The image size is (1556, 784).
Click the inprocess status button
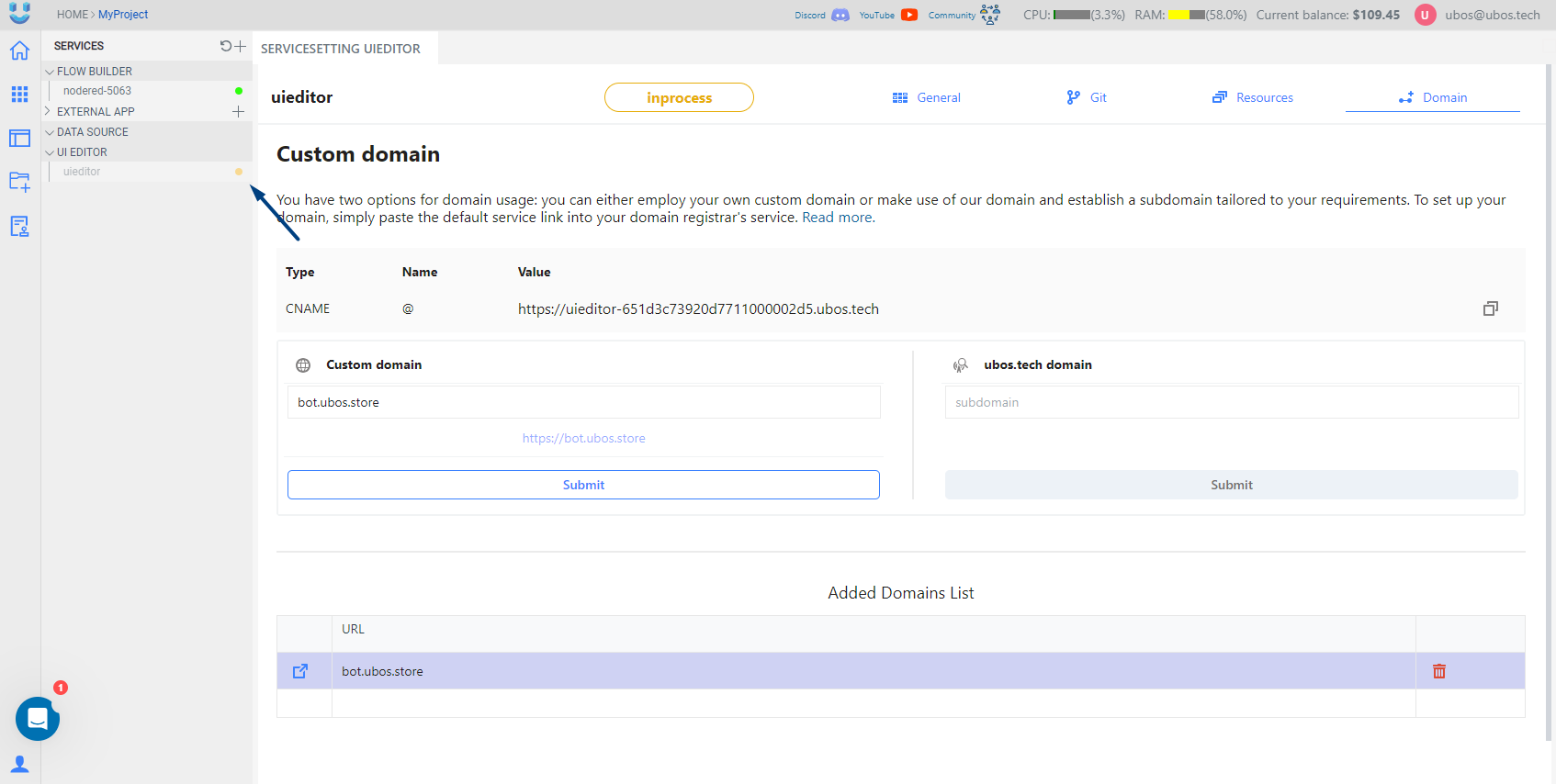click(679, 97)
